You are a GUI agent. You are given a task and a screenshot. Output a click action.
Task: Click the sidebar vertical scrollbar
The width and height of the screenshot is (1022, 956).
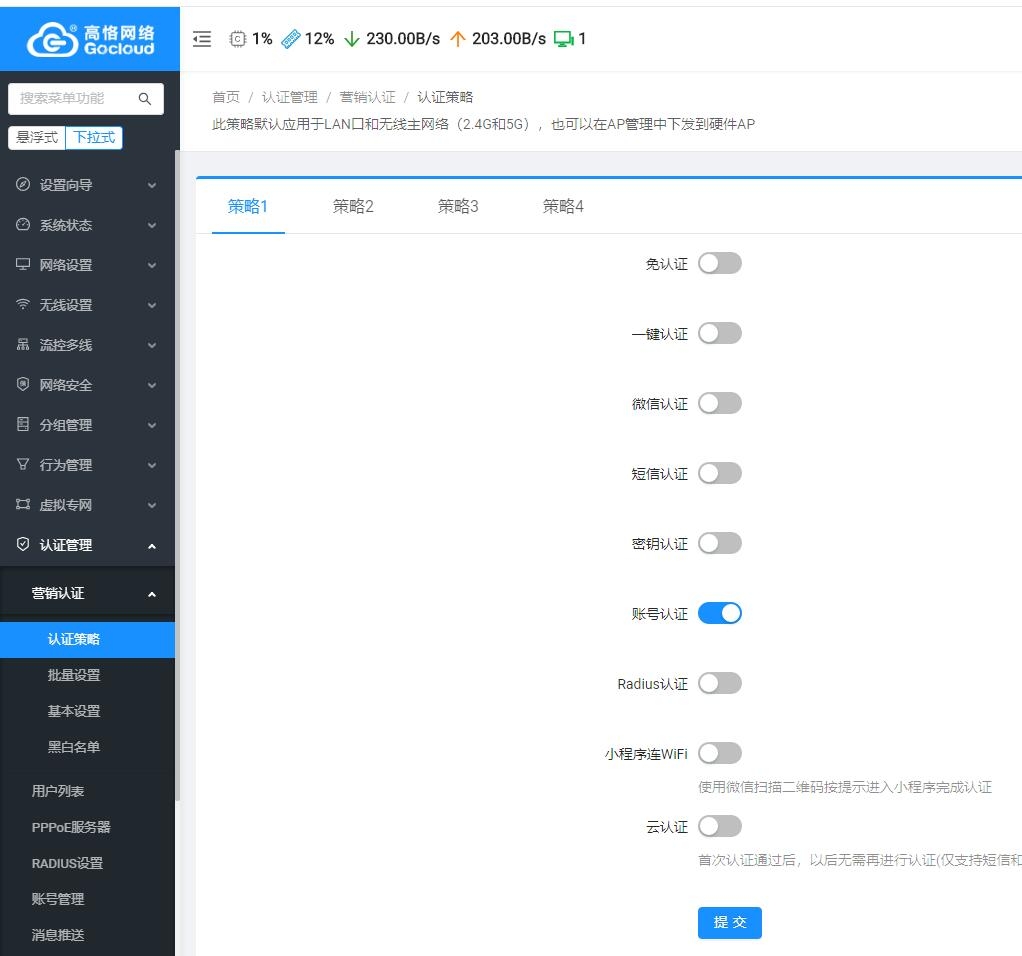[x=177, y=476]
